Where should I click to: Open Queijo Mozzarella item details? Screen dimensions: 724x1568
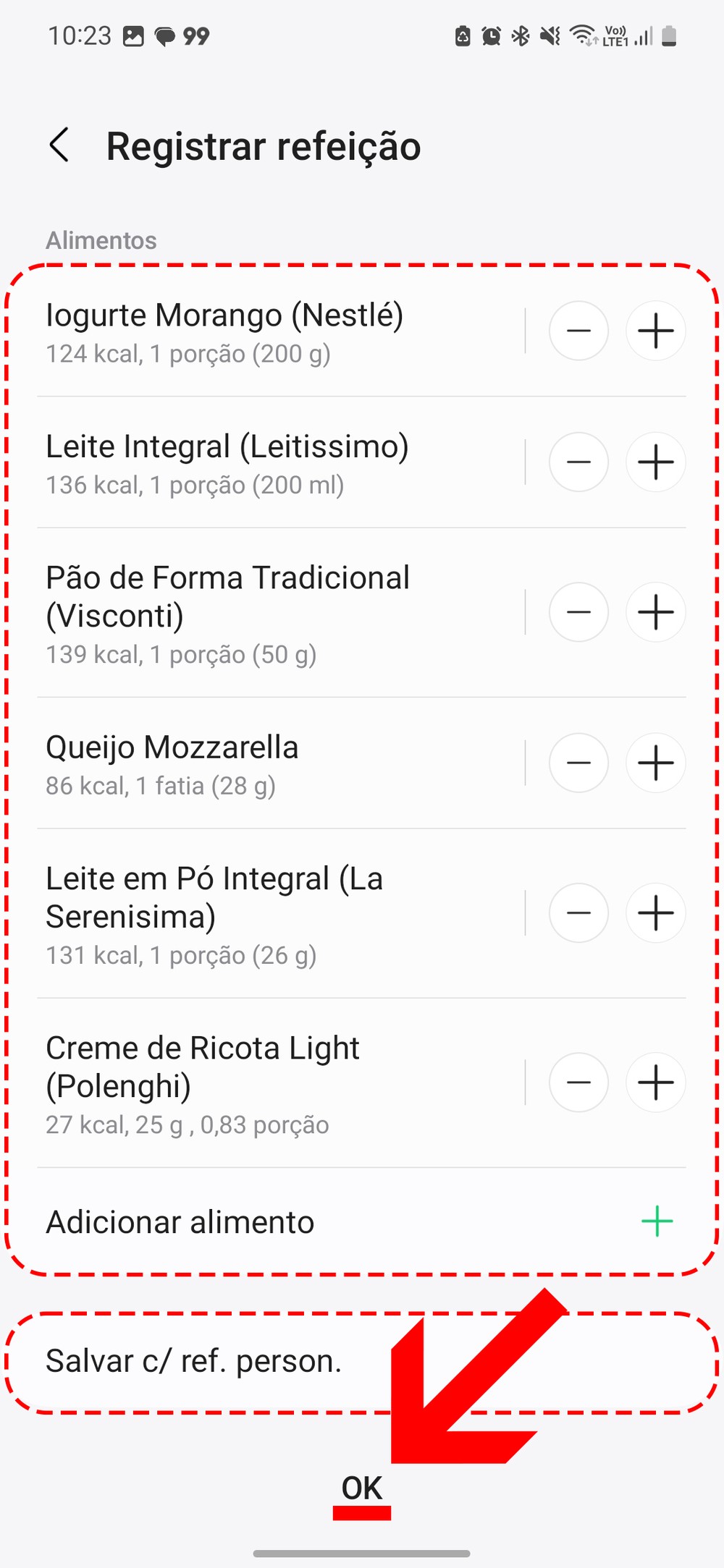[172, 763]
